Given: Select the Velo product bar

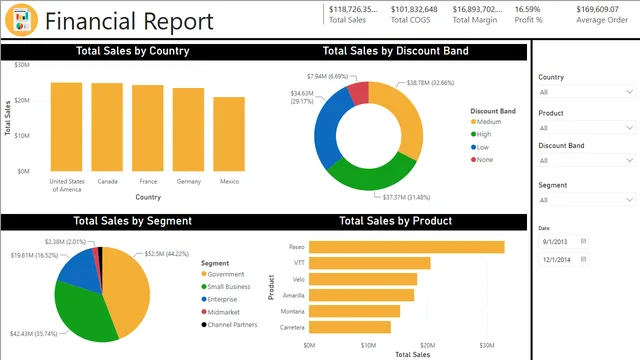Looking at the screenshot, I should [x=363, y=279].
